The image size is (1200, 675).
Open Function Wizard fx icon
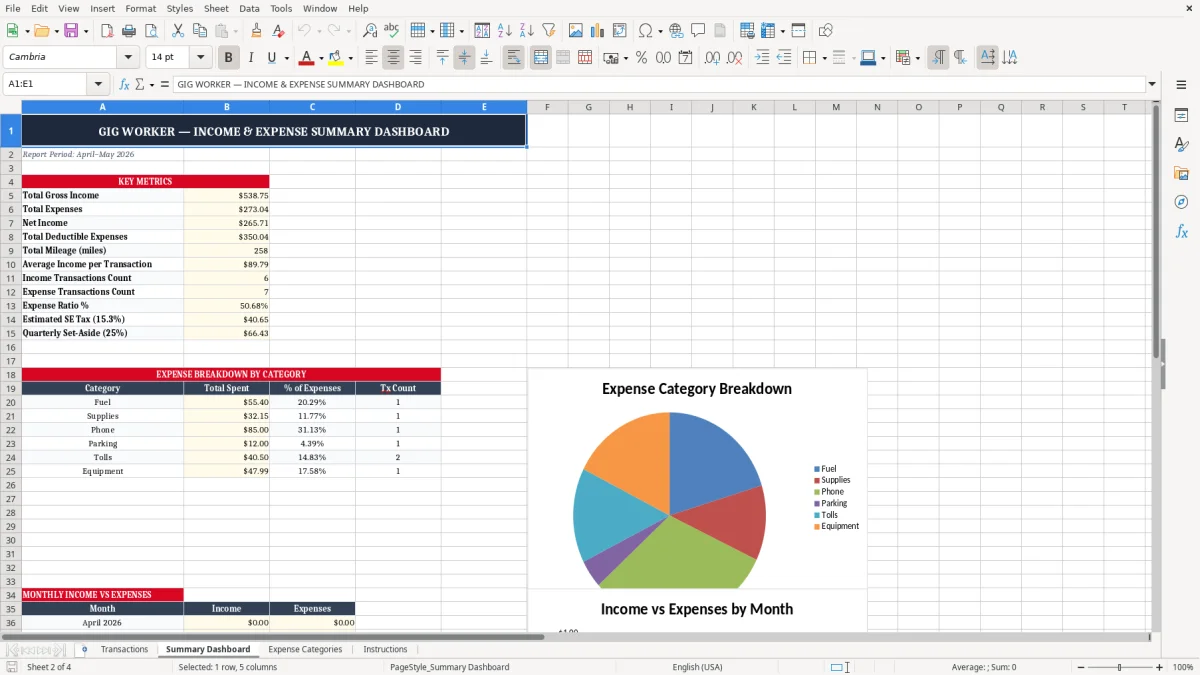tap(124, 84)
